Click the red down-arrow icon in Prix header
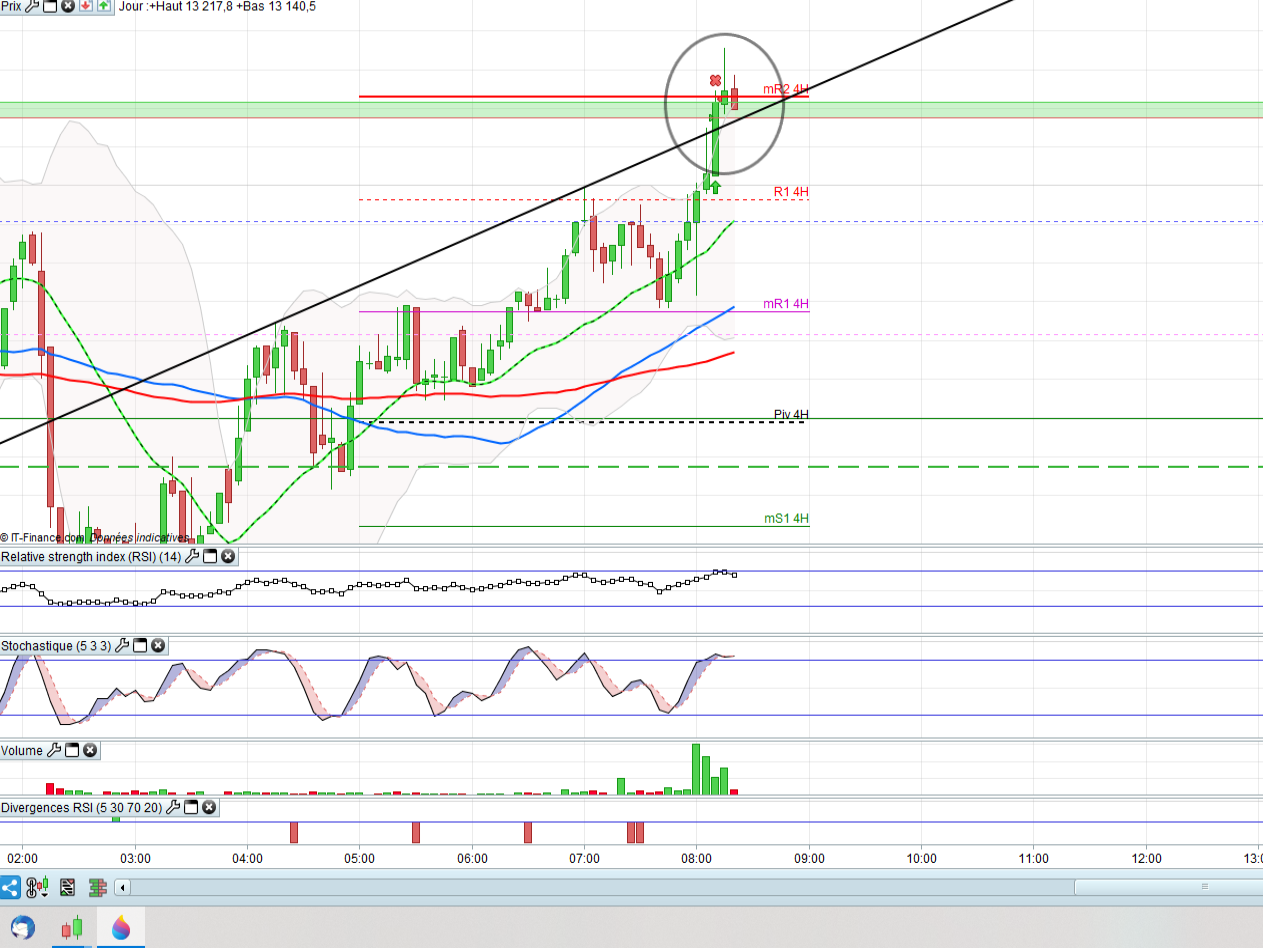 click(x=86, y=6)
